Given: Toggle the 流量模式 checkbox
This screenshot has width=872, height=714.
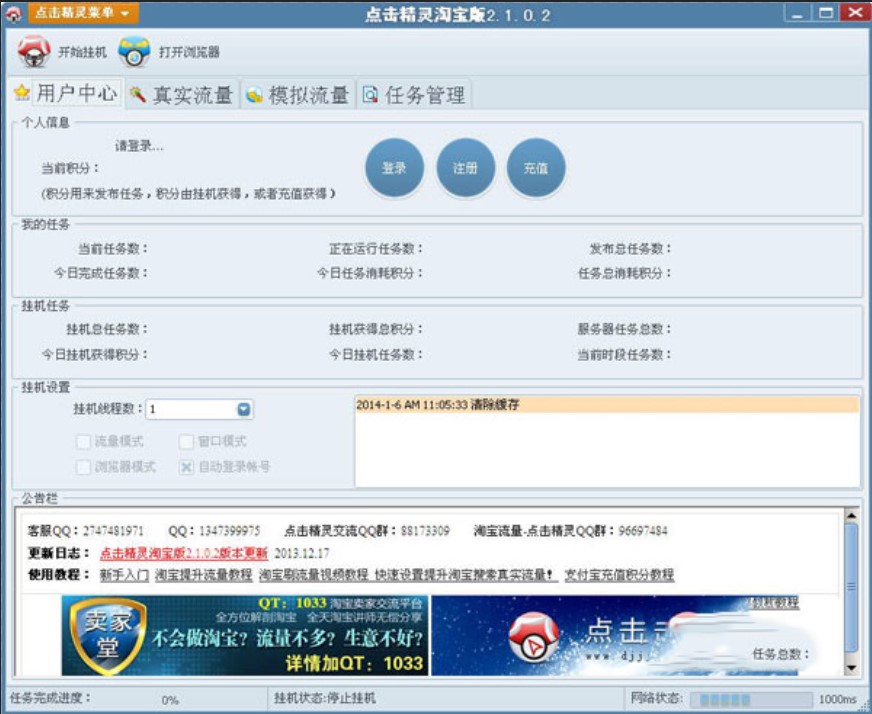Looking at the screenshot, I should [x=83, y=442].
